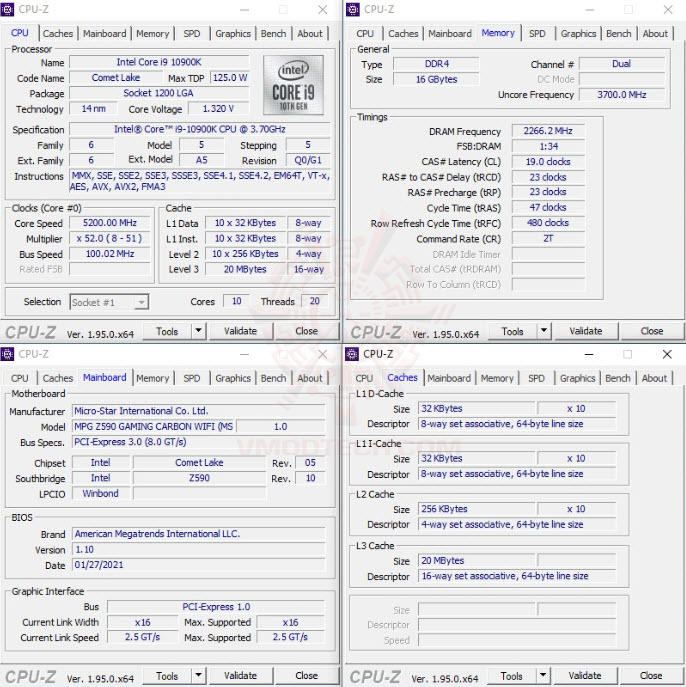This screenshot has width=686, height=687.
Task: Open Mainboard tab in CPU window
Action: point(104,33)
